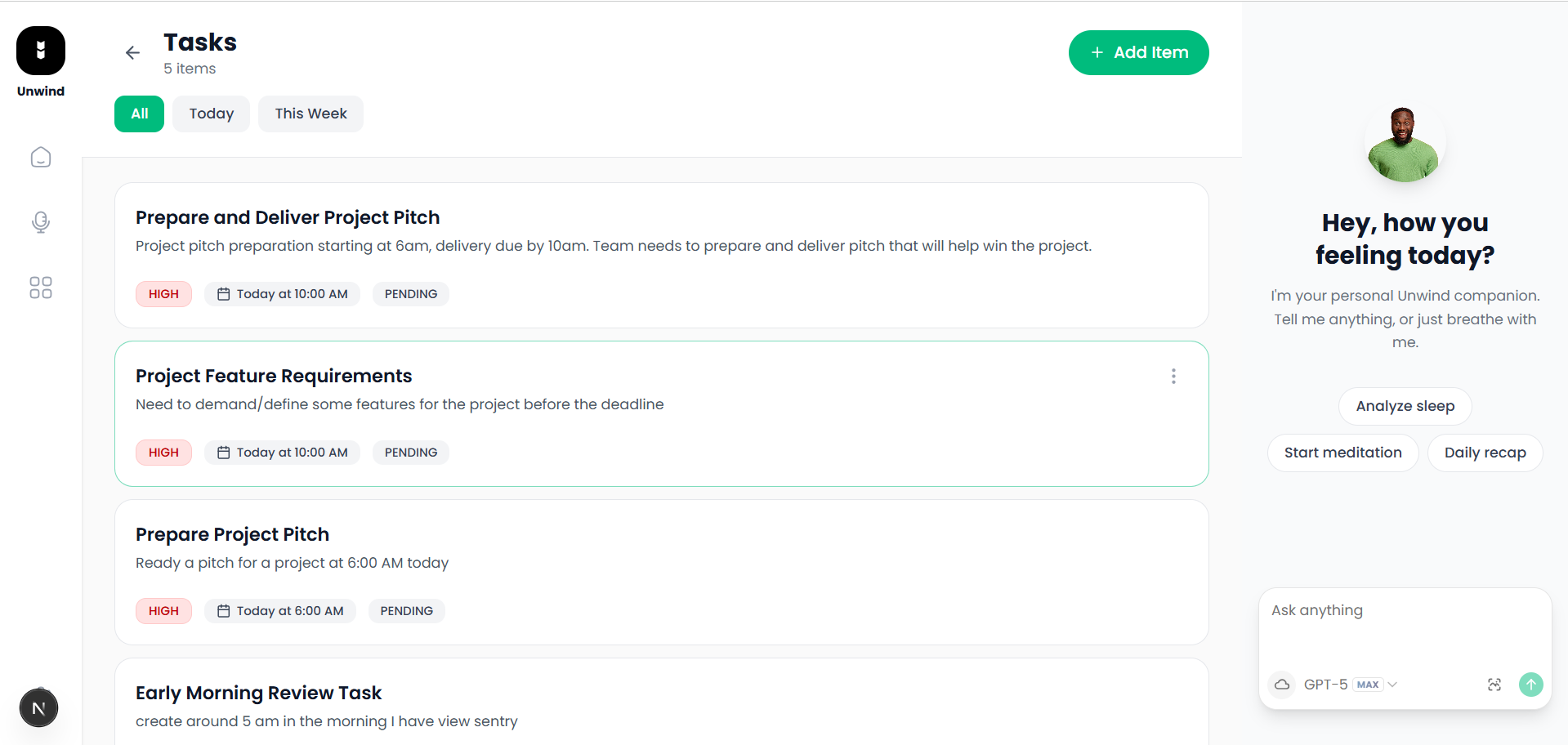The height and width of the screenshot is (745, 1568).
Task: Open the microphone icon in sidebar
Action: pyautogui.click(x=41, y=222)
